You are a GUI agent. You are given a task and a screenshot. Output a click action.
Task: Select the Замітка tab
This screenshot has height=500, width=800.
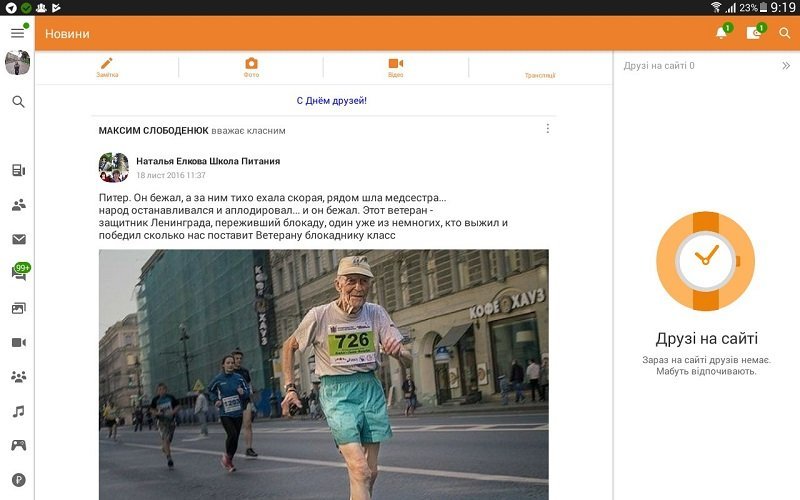107,67
